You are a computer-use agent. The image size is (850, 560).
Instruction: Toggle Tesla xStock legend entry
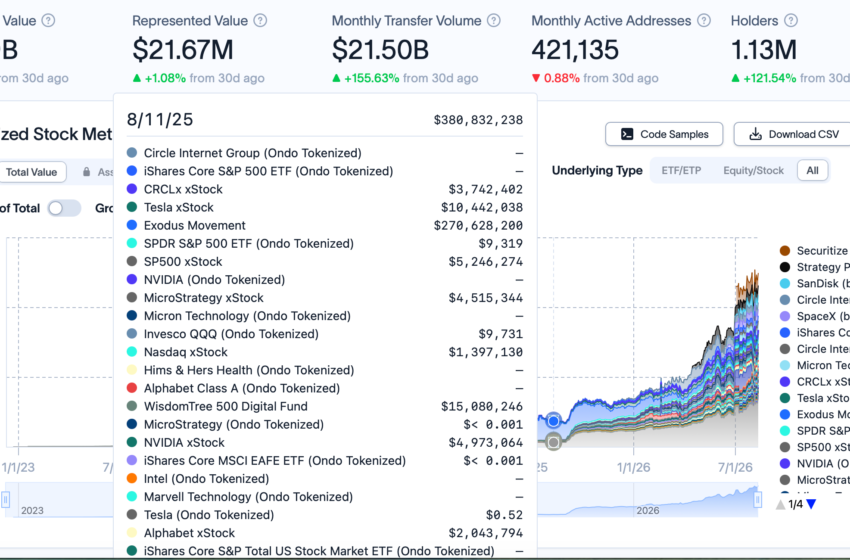814,398
